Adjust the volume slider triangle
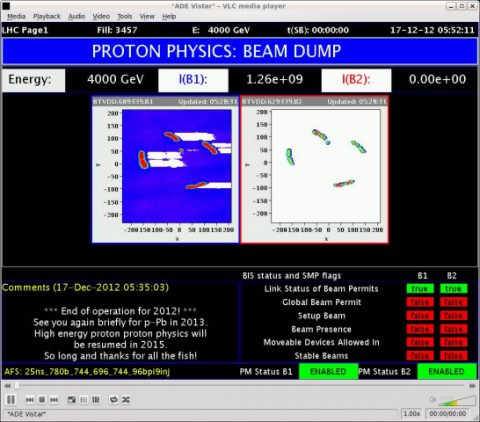Image resolution: width=480 pixels, height=422 pixels. (457, 400)
